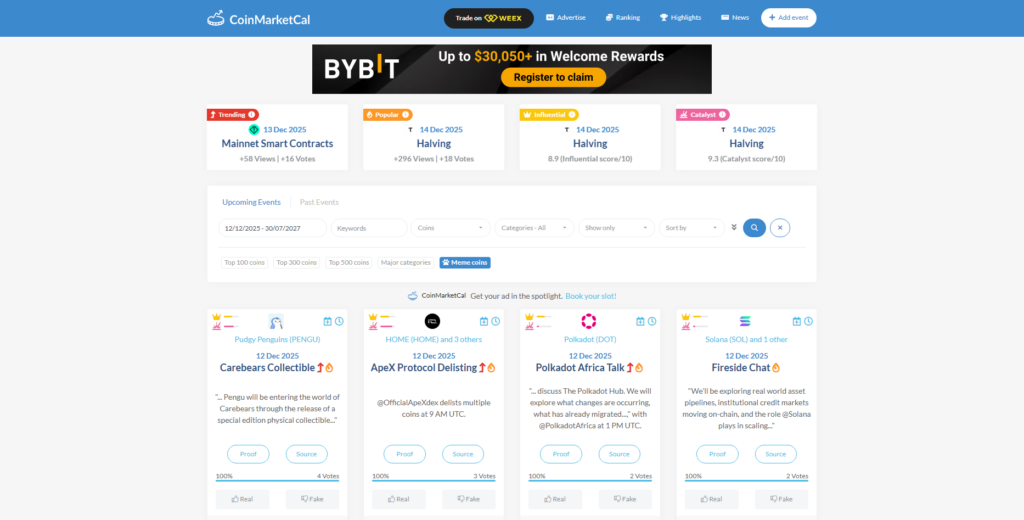Toggle the Top 100 coins filter
The image size is (1024, 520).
[x=244, y=263]
